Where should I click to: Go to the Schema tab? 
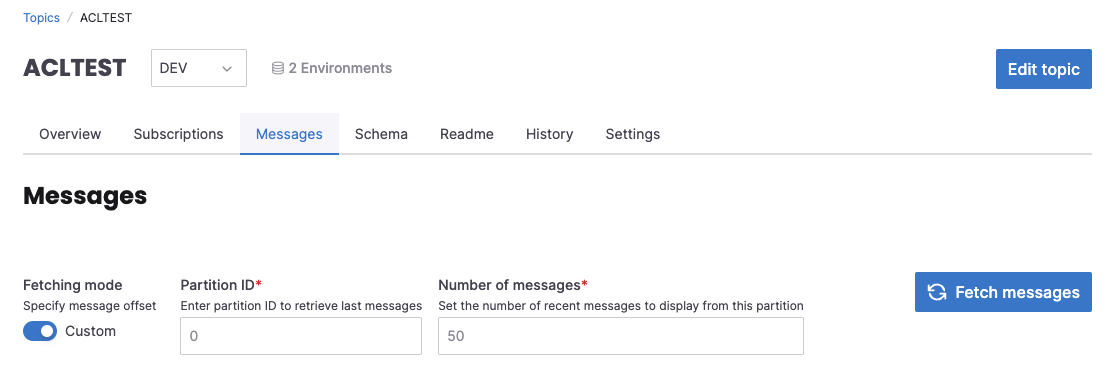pyautogui.click(x=381, y=134)
